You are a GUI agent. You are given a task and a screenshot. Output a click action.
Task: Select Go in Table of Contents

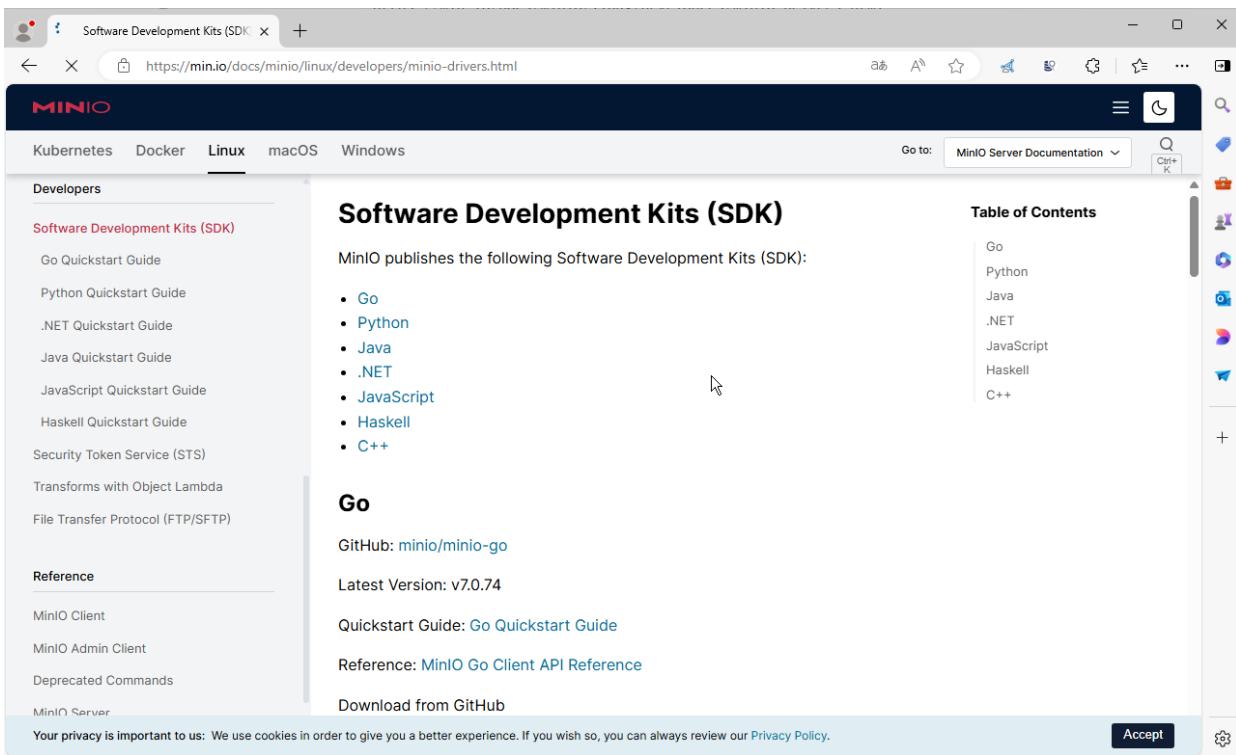(x=994, y=246)
